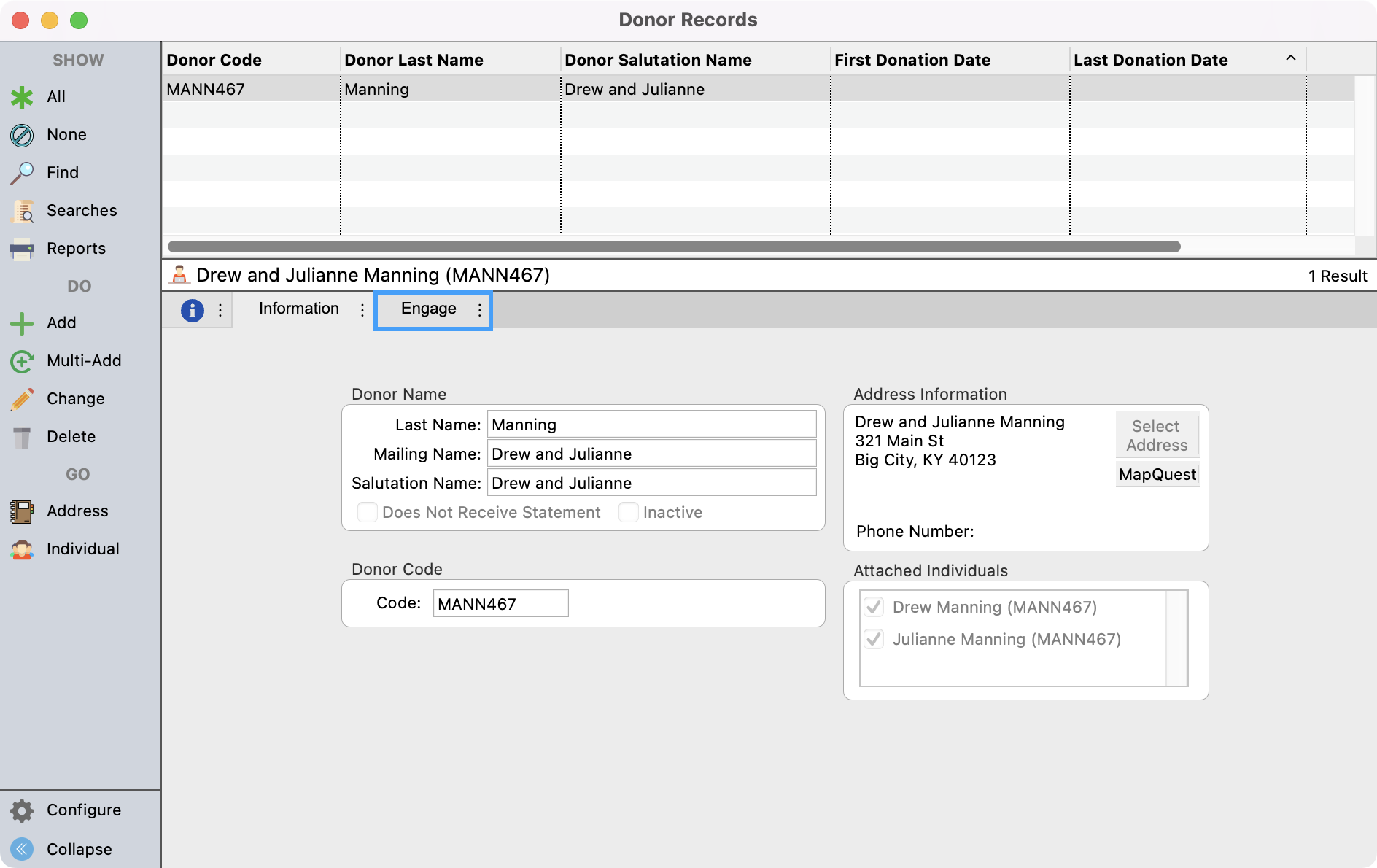Click the Salutation Name input field
Image resolution: width=1377 pixels, height=868 pixels.
pyautogui.click(x=651, y=483)
